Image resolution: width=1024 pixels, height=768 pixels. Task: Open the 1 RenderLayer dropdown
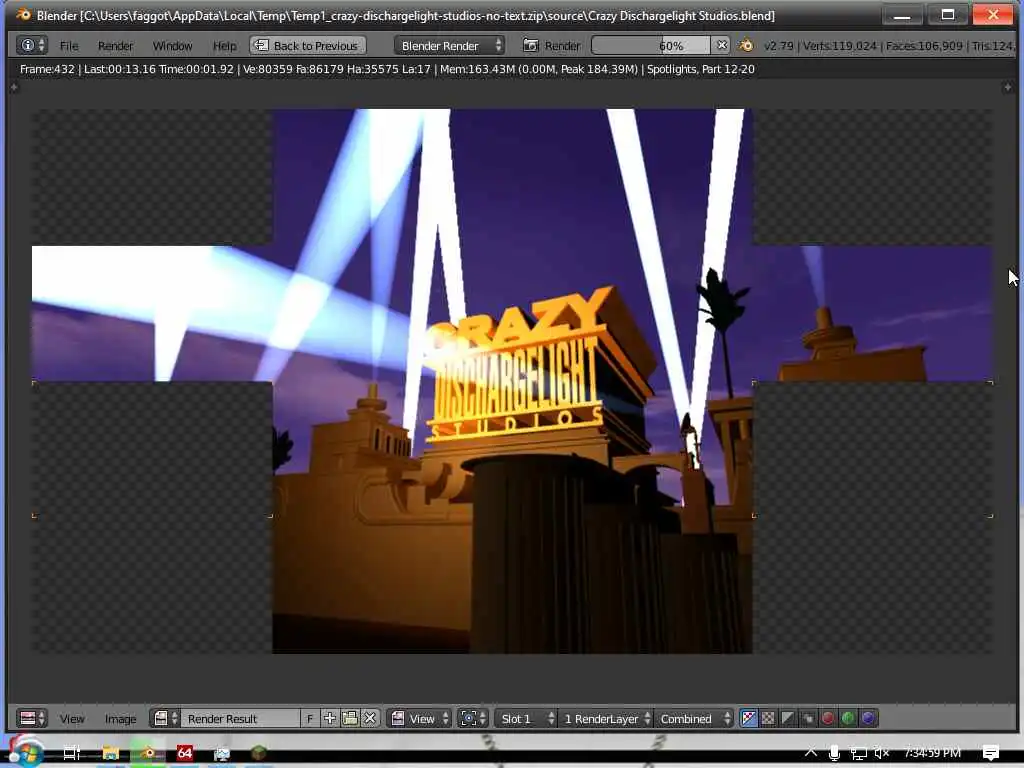tap(606, 718)
